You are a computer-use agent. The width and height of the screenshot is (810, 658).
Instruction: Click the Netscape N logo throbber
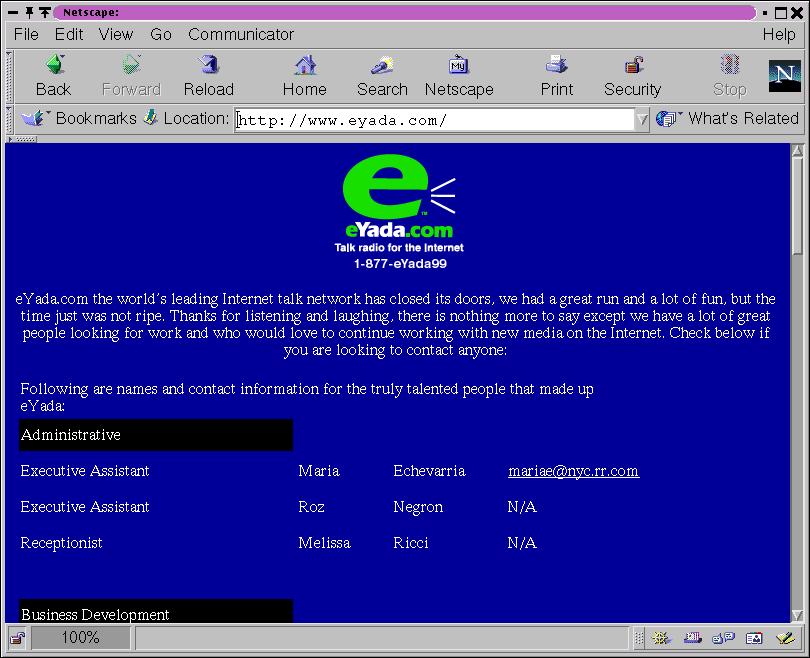click(x=784, y=76)
